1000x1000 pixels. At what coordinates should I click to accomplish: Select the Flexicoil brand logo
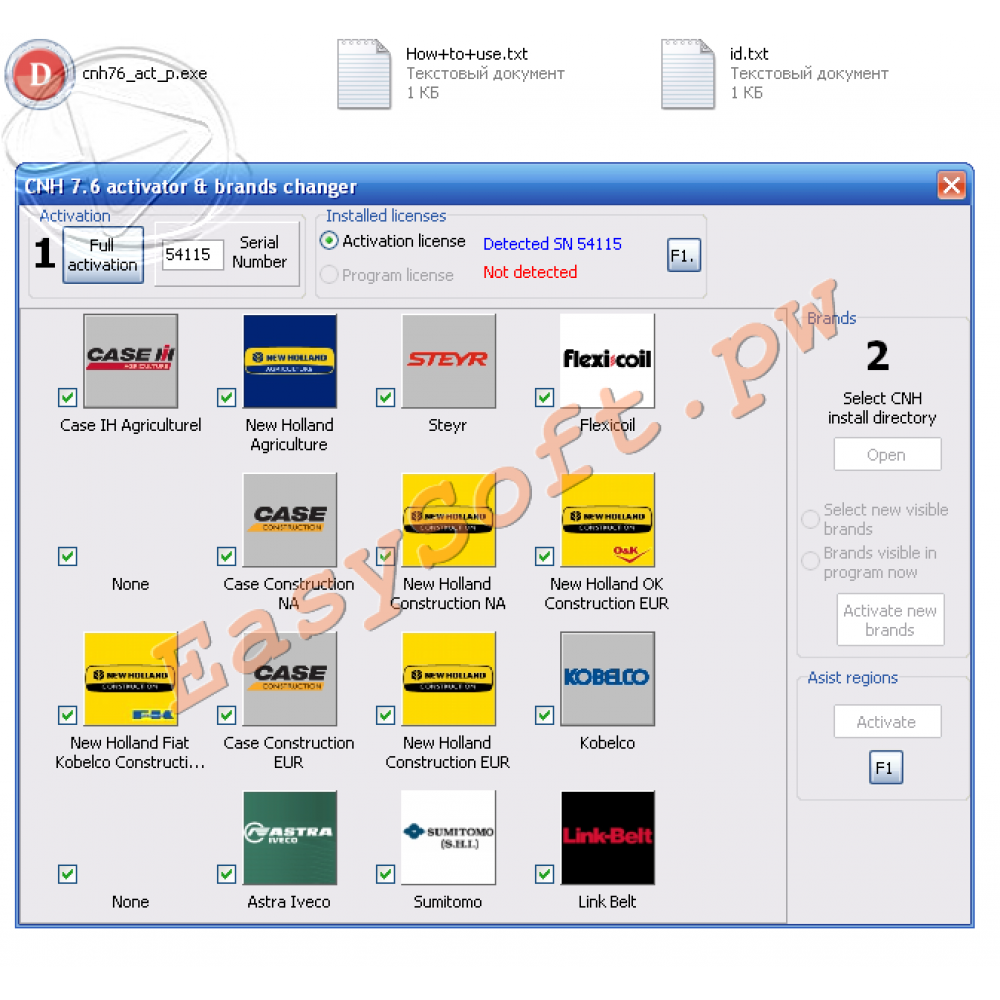point(607,361)
